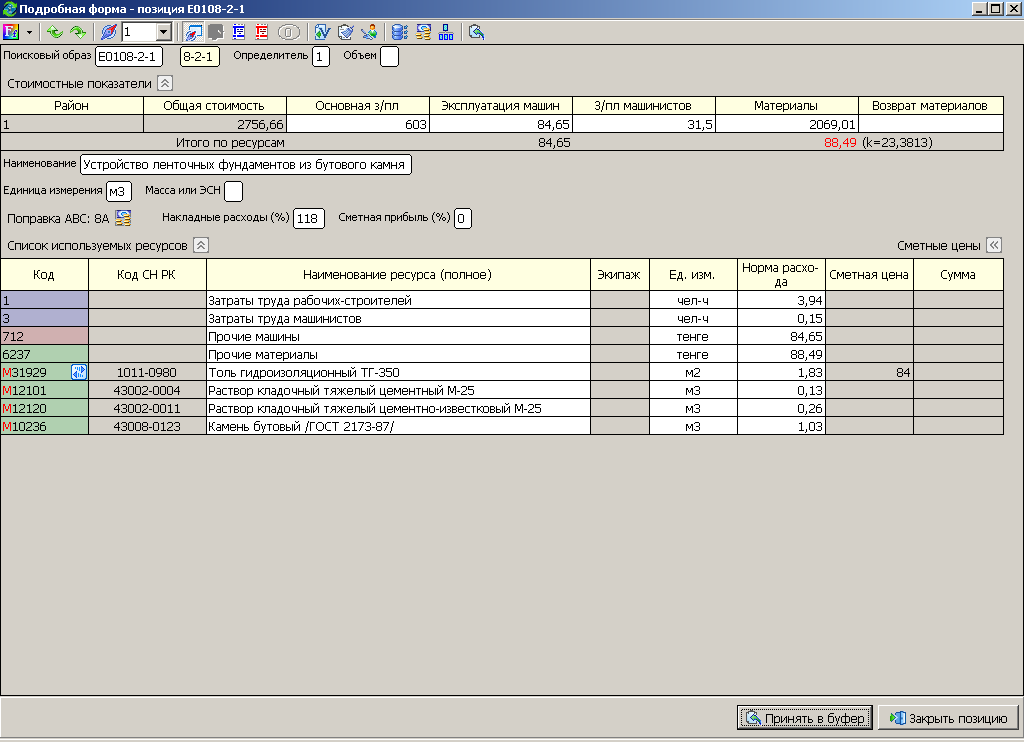Click the Наименование text field
The width and height of the screenshot is (1024, 742).
246,165
